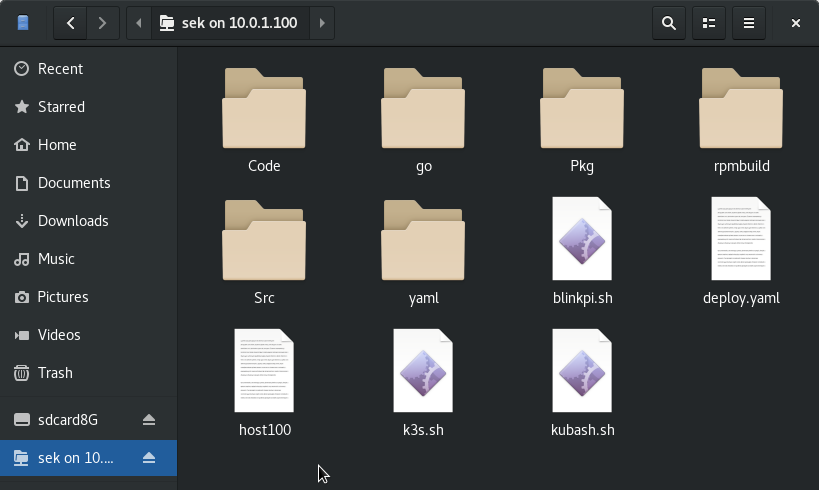Open the hamburger options menu
This screenshot has width=819, height=490.
748,23
